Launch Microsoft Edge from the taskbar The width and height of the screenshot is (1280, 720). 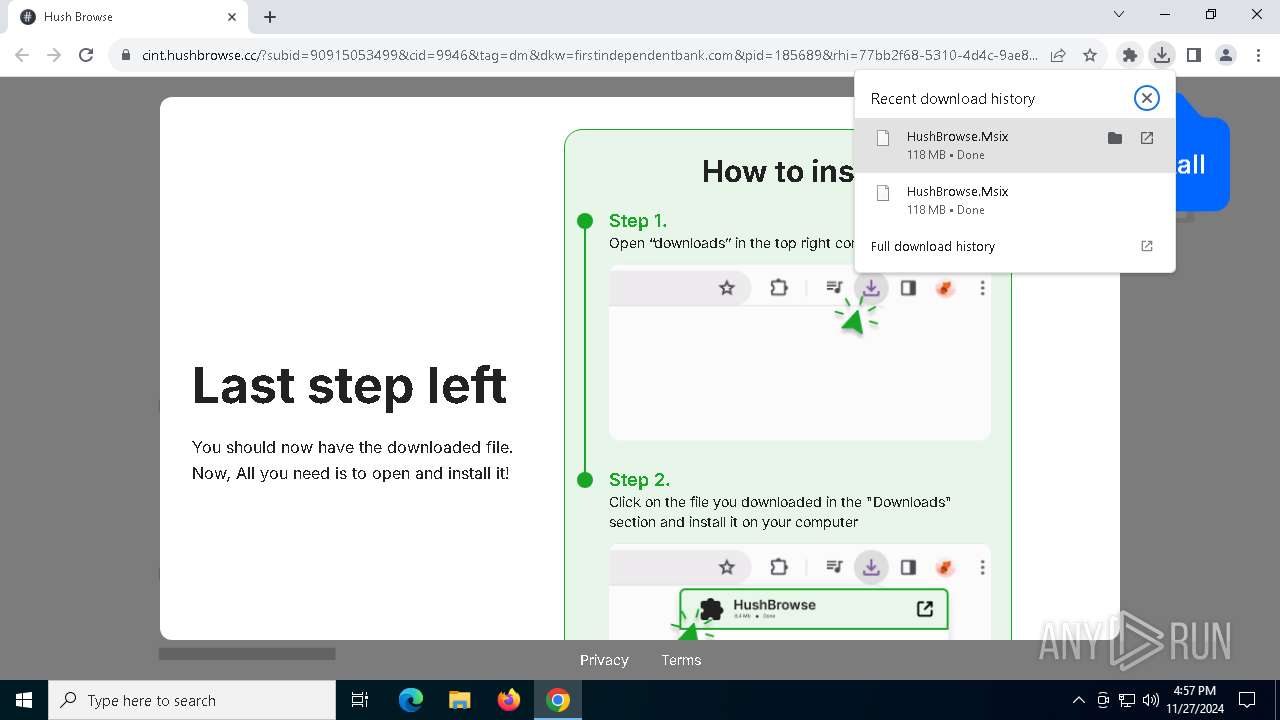pyautogui.click(x=411, y=700)
